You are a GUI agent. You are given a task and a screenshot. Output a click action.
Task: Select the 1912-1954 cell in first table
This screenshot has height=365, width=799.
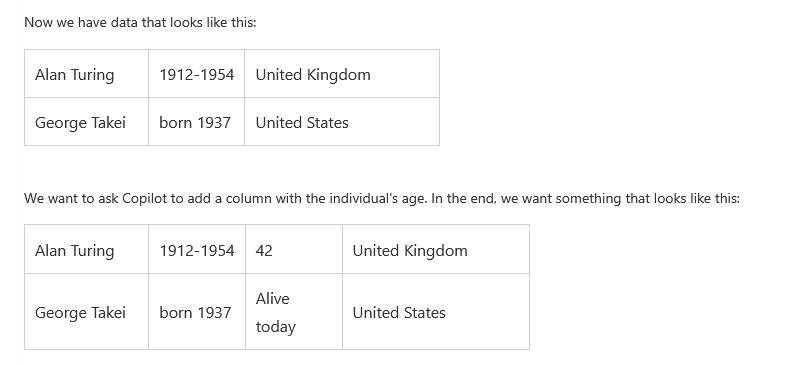point(196,74)
